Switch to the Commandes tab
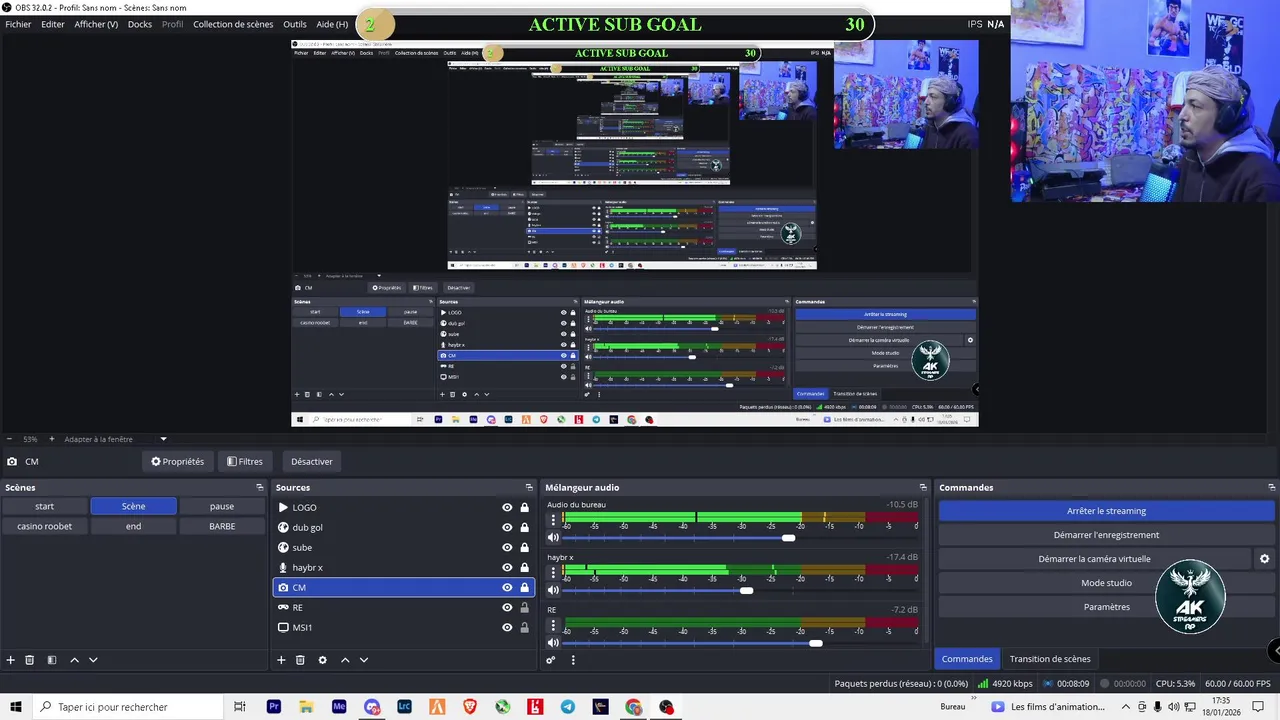1280x720 pixels. coord(967,659)
